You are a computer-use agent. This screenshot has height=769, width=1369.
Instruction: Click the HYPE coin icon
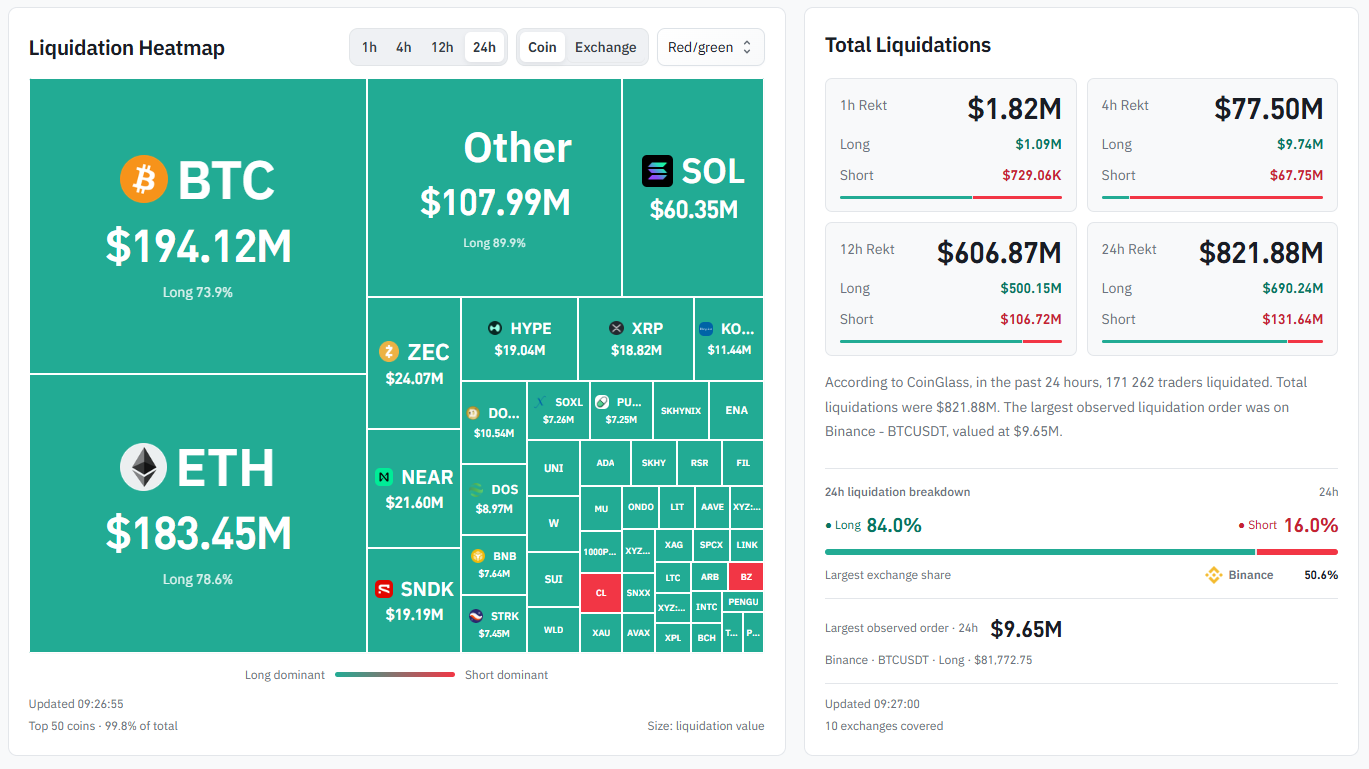coord(494,328)
